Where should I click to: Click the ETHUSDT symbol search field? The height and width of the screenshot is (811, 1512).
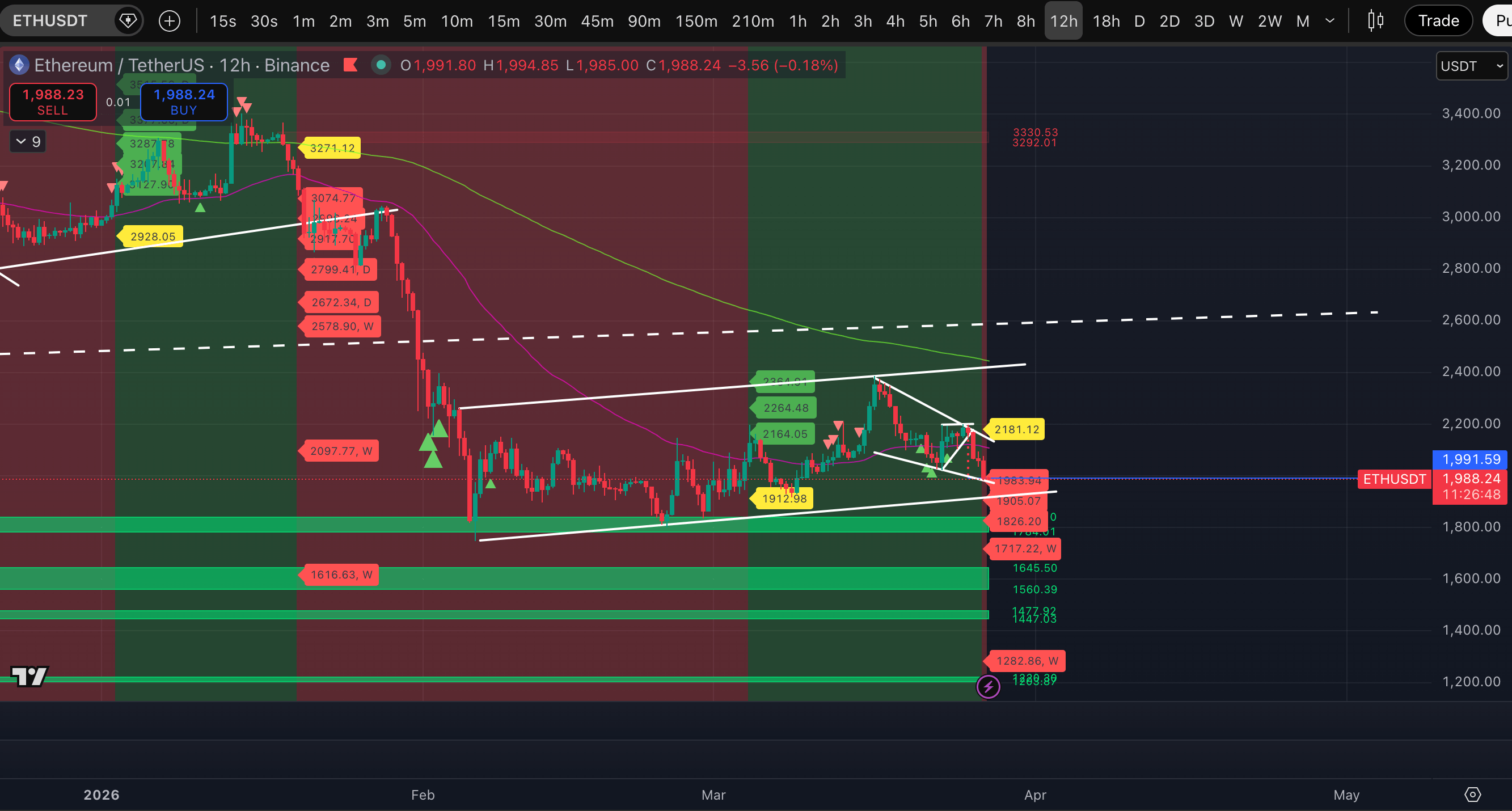[50, 21]
